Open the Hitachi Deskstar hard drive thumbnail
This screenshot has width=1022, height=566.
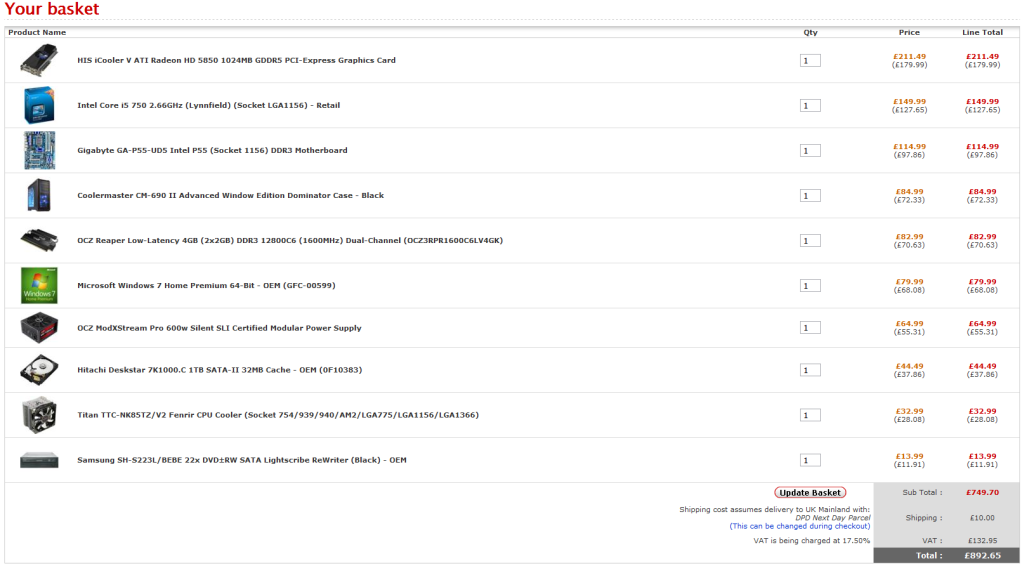(x=39, y=370)
